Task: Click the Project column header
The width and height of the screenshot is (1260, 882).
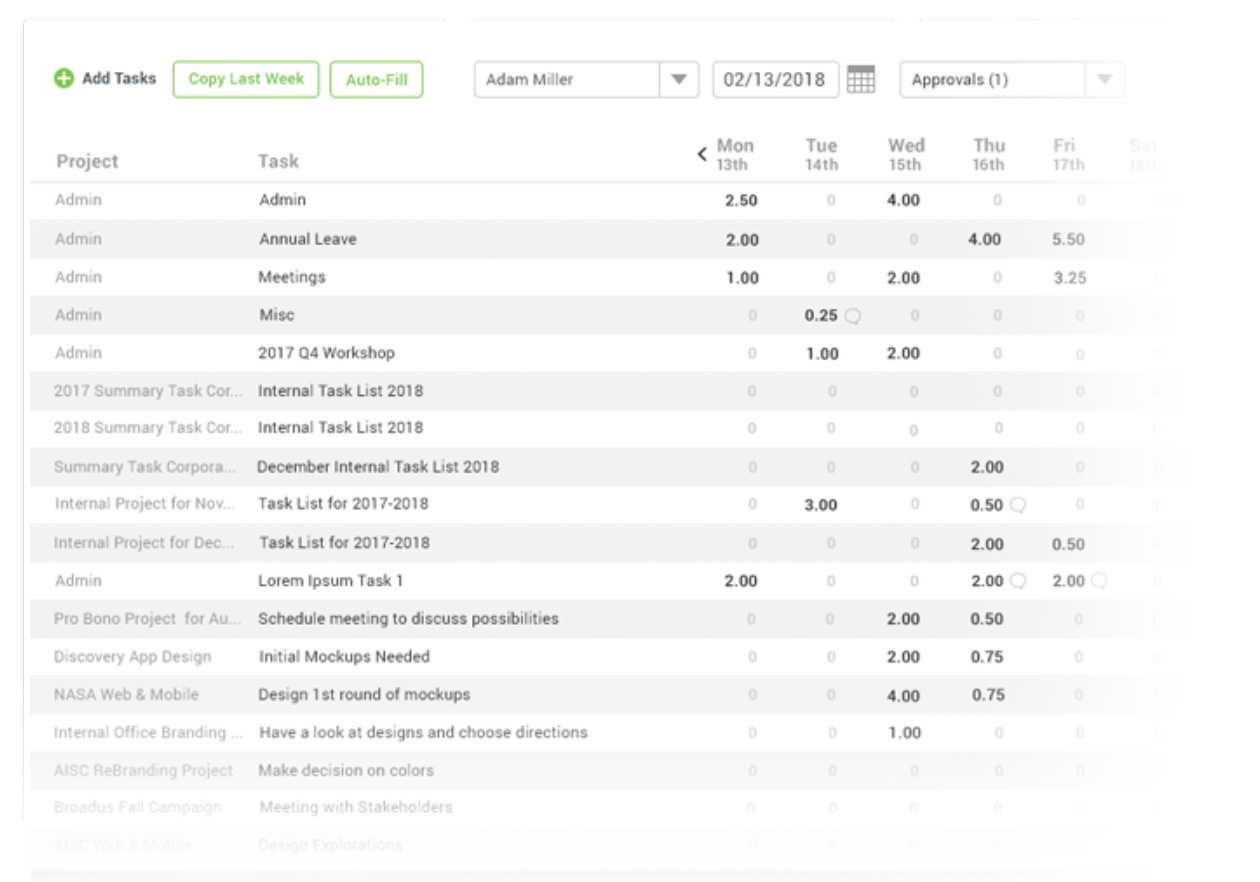Action: point(87,161)
